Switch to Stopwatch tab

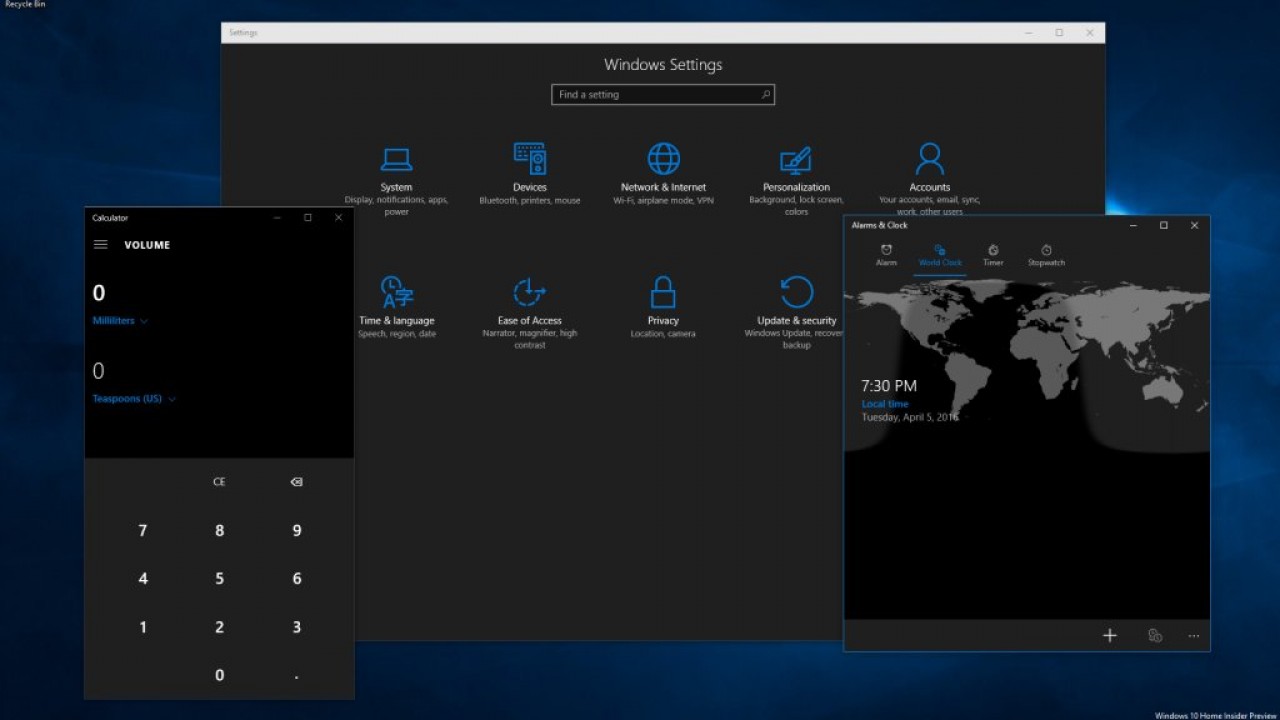coord(1046,255)
